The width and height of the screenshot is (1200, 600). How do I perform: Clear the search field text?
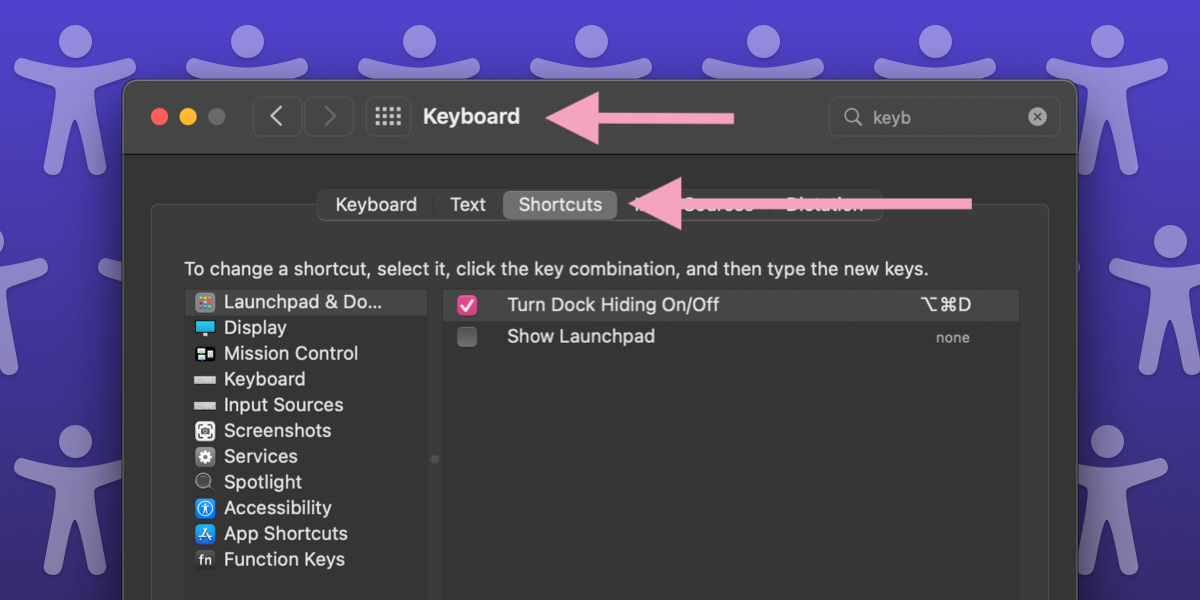[x=1038, y=117]
